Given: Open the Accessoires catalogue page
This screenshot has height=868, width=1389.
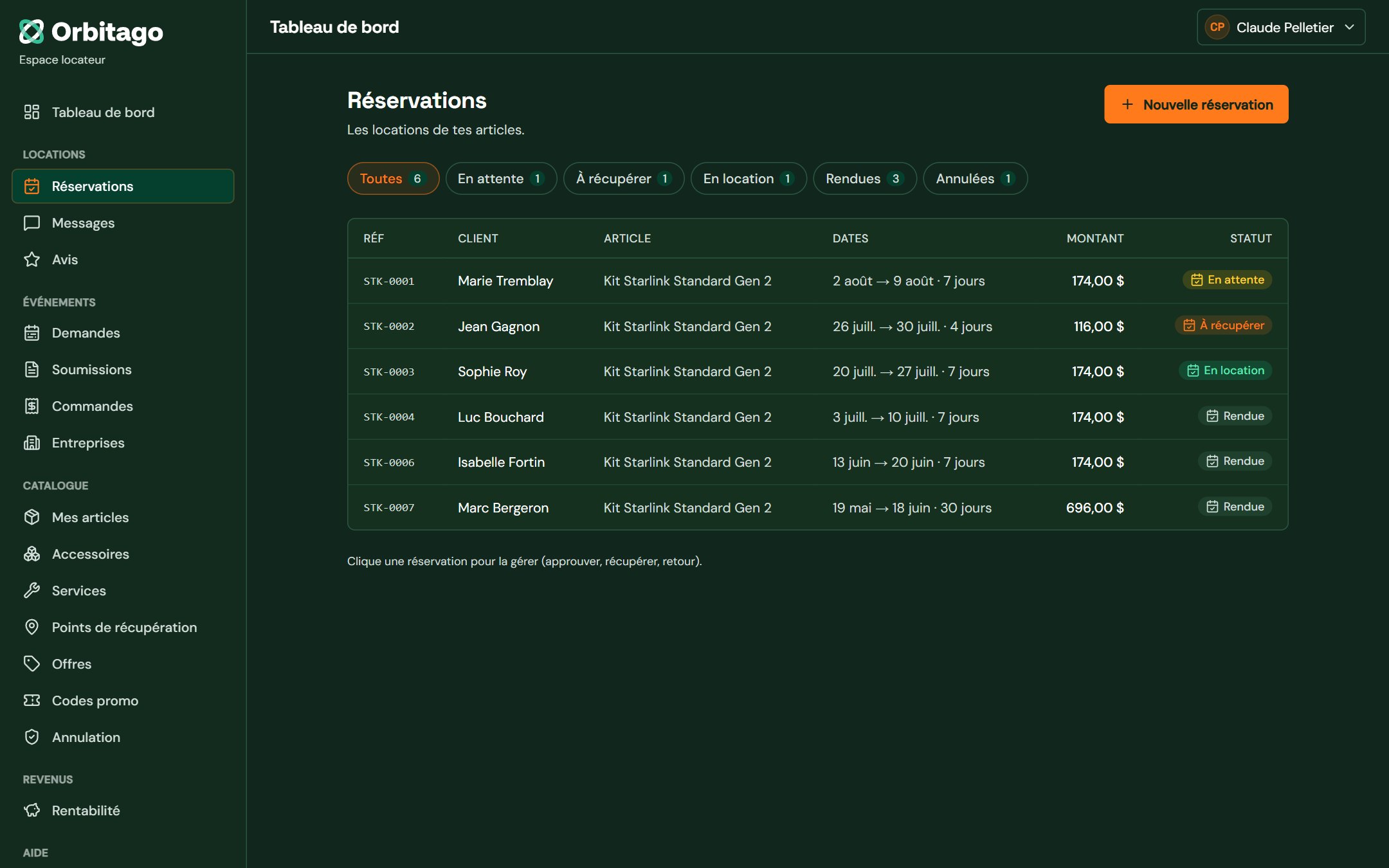Looking at the screenshot, I should click(x=123, y=554).
